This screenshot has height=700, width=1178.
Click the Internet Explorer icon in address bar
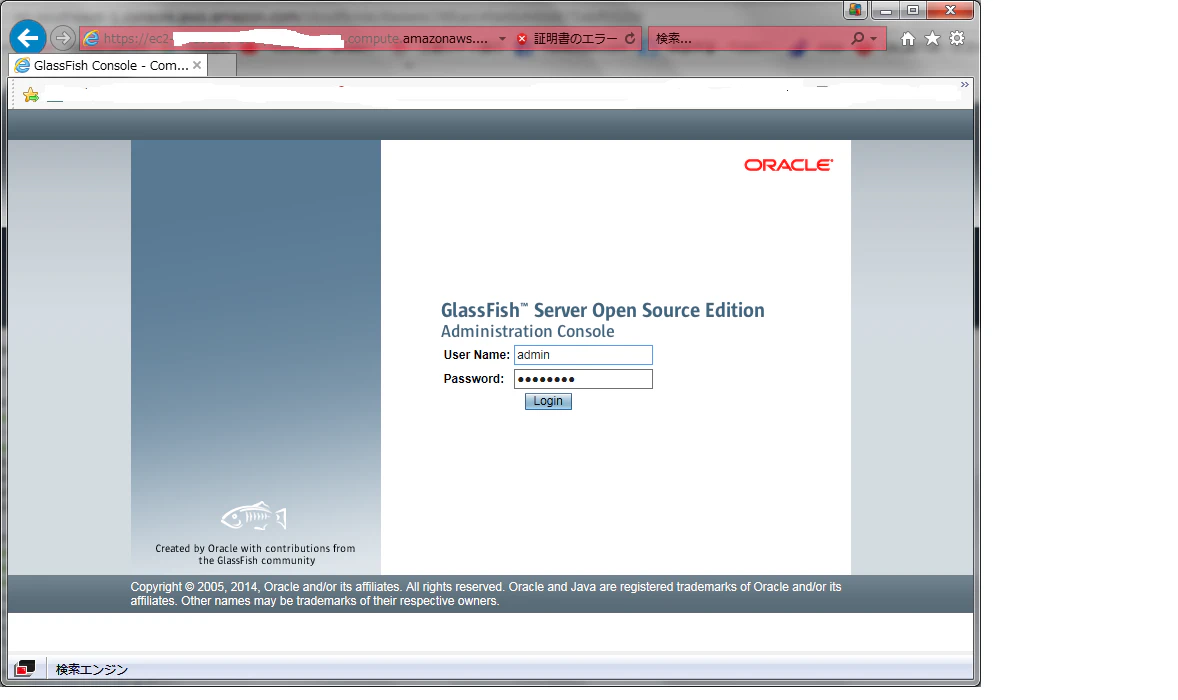[91, 38]
